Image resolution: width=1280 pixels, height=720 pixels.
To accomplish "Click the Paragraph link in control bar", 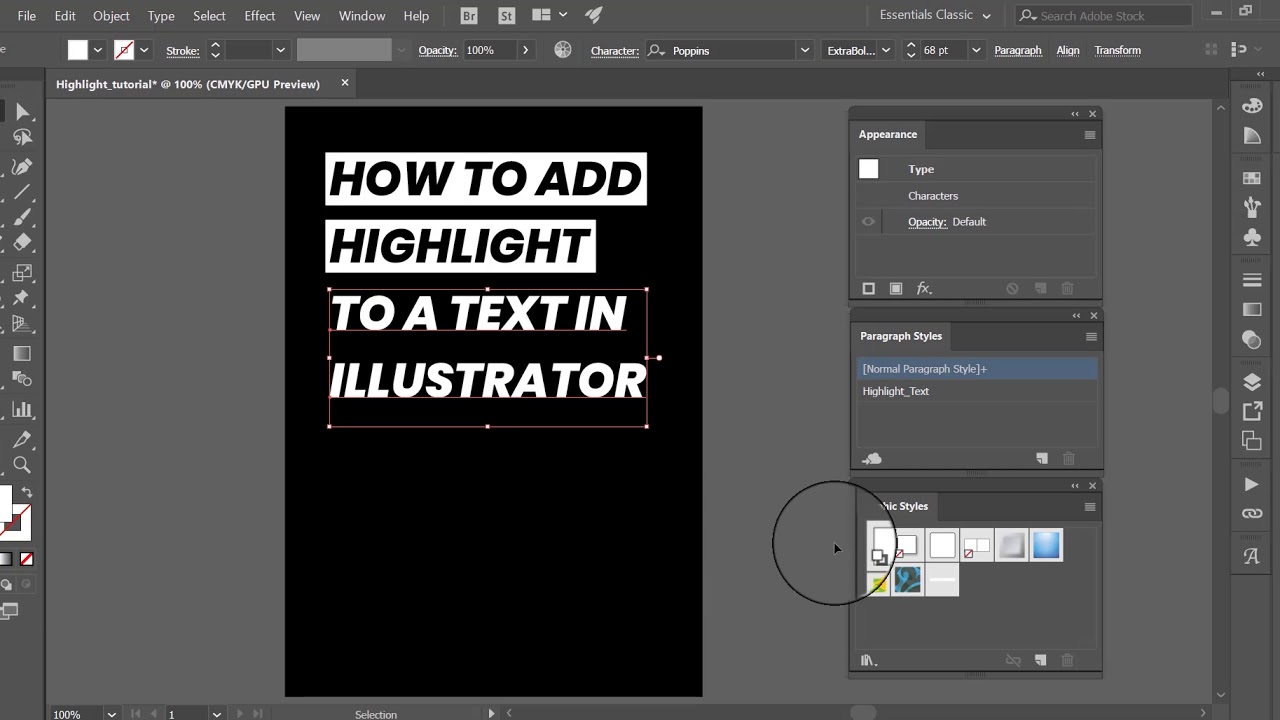I will (x=1018, y=50).
